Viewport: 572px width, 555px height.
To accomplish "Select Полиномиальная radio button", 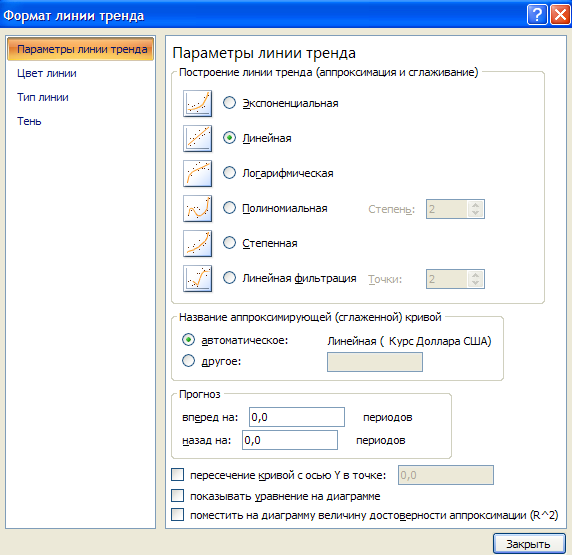I will tap(229, 208).
